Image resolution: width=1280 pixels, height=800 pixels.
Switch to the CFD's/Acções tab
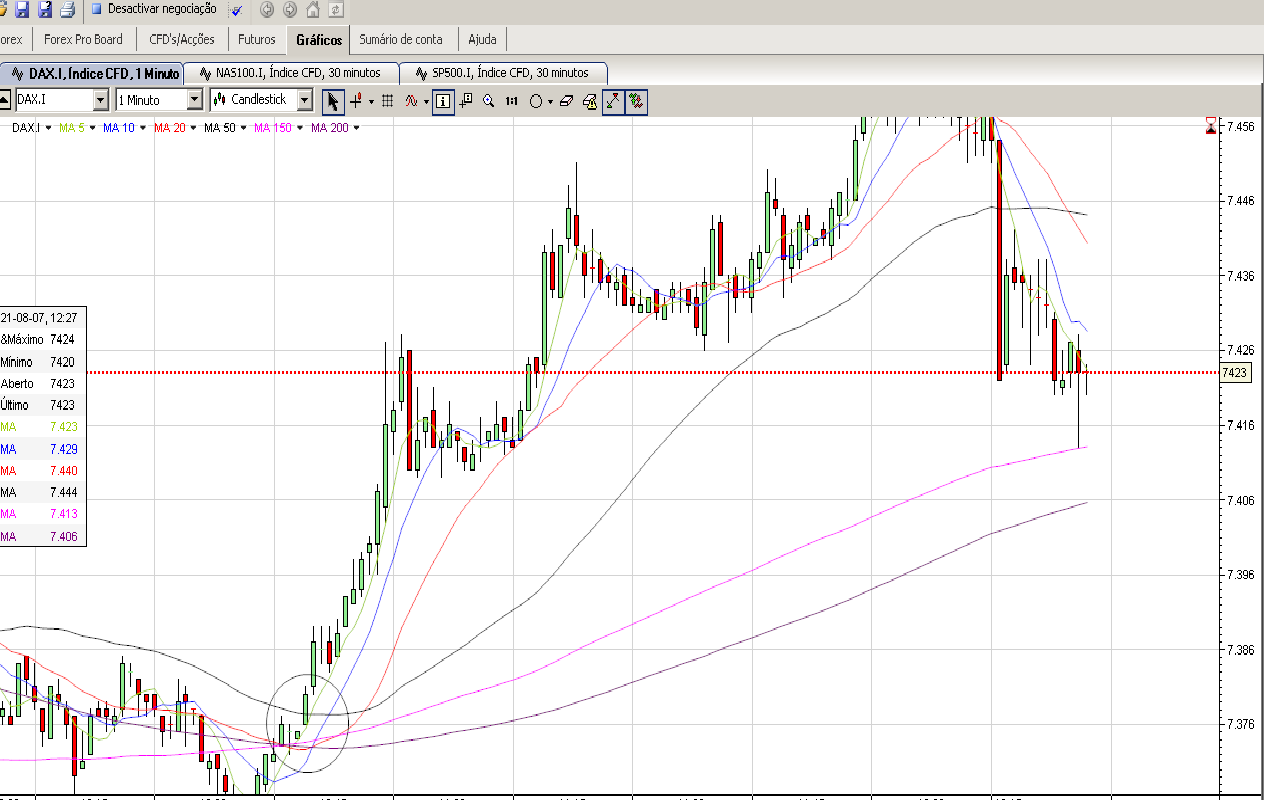[x=181, y=39]
